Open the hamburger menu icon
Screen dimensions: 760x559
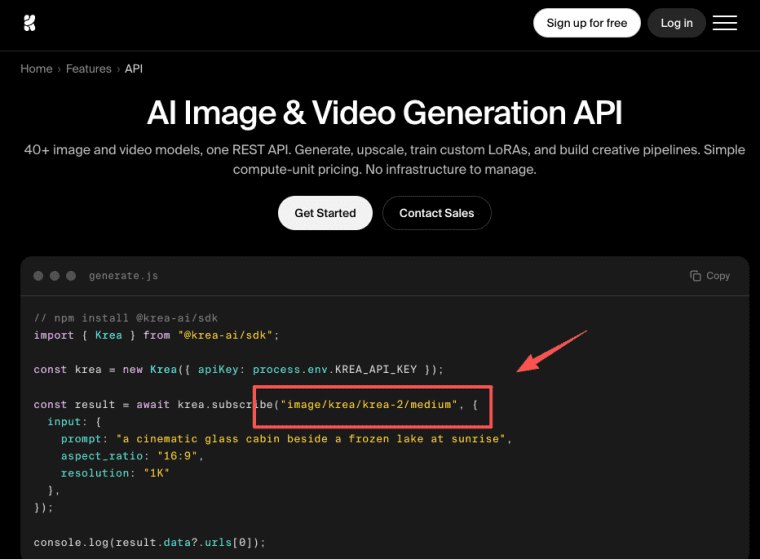coord(725,23)
